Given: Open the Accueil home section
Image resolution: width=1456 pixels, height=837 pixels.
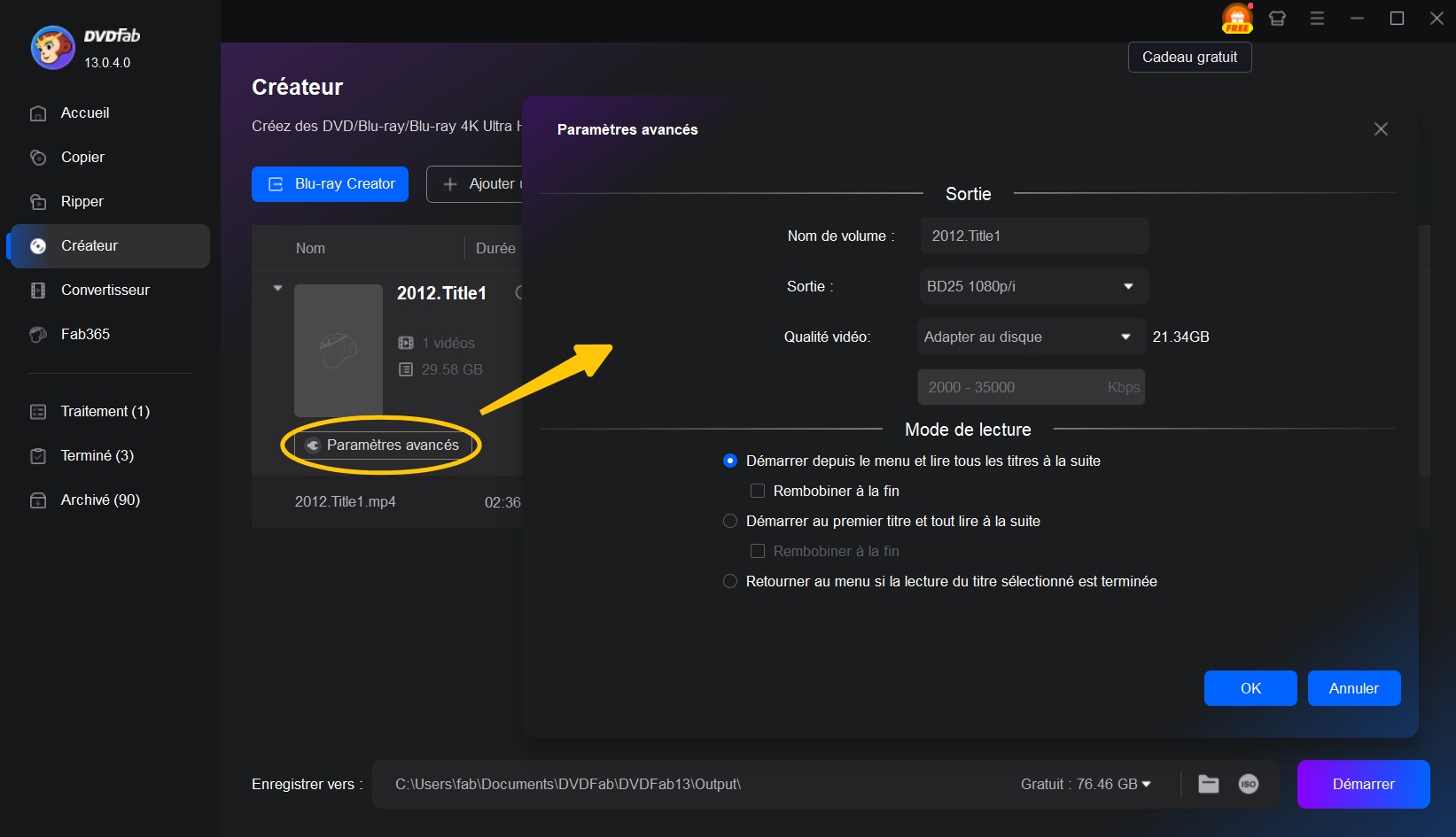Looking at the screenshot, I should 84,112.
